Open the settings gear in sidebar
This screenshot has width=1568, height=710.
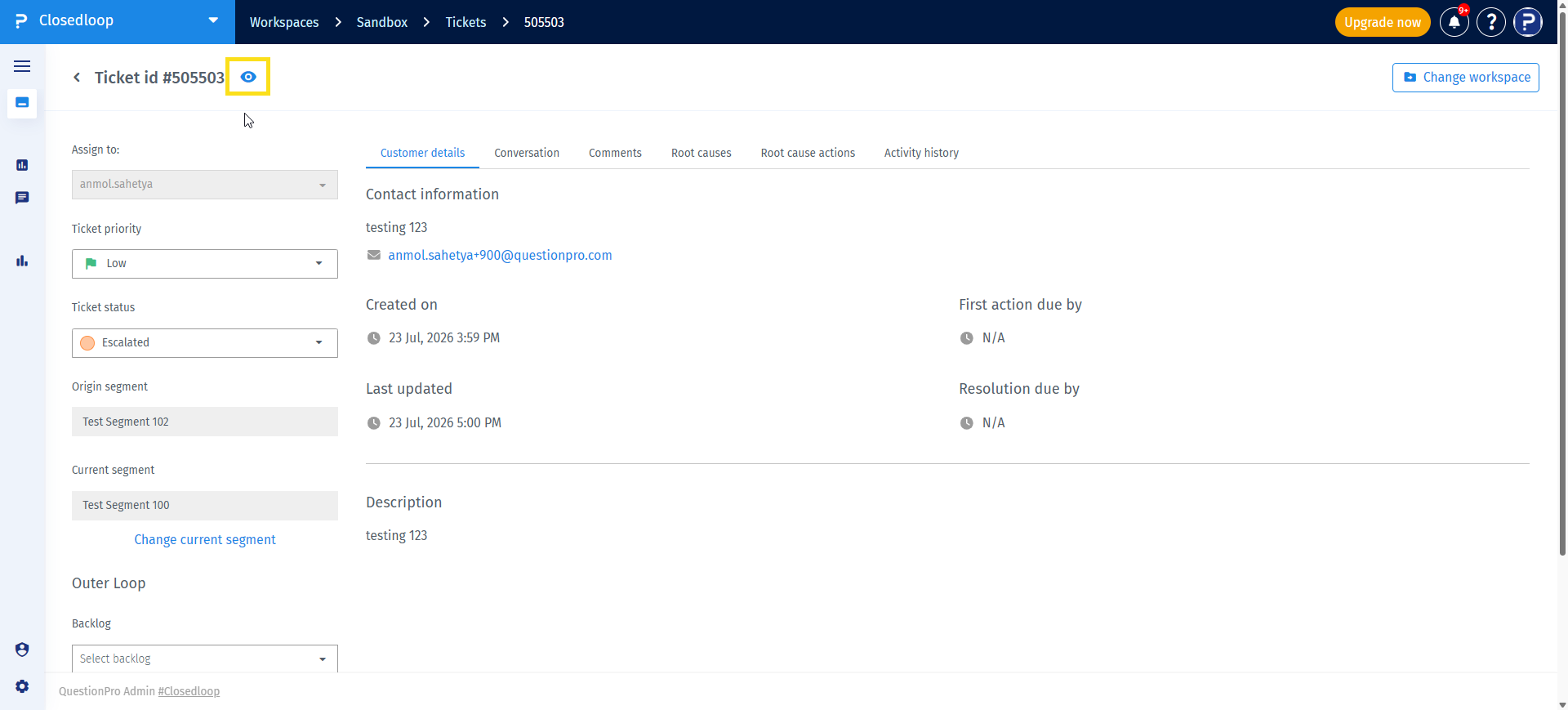pos(22,686)
